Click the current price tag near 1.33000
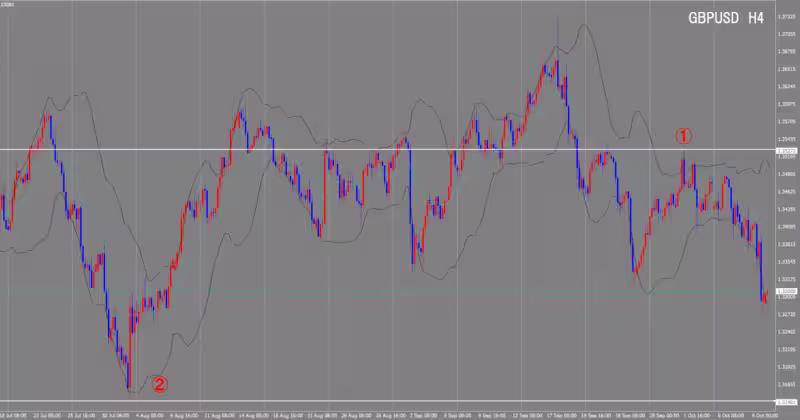Screen dimensions: 800x420 (x=785, y=291)
